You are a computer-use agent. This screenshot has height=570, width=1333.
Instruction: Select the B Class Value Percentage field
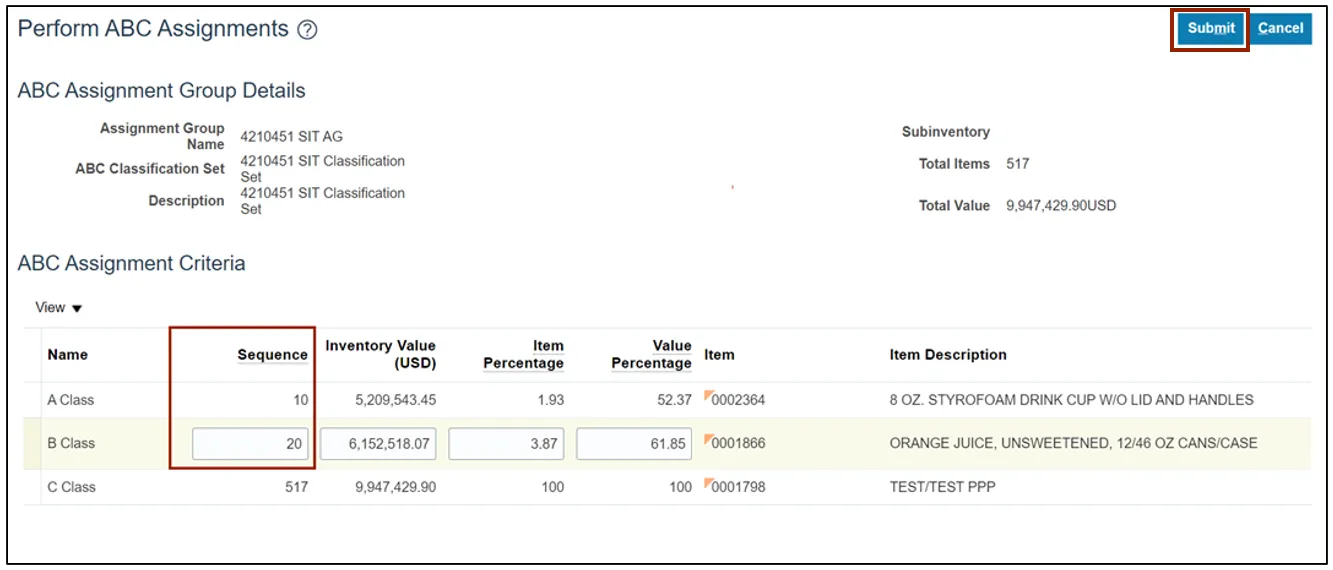click(634, 444)
